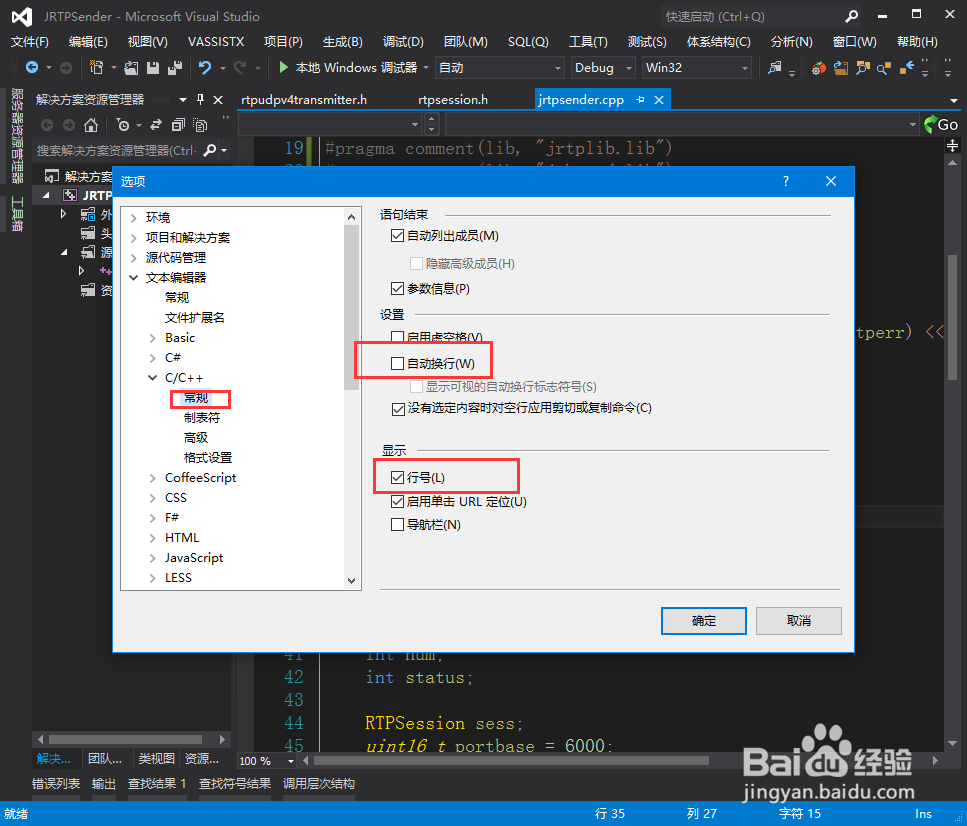Click the Refresh icon in Solution Explorer
This screenshot has width=967, height=826.
(156, 126)
